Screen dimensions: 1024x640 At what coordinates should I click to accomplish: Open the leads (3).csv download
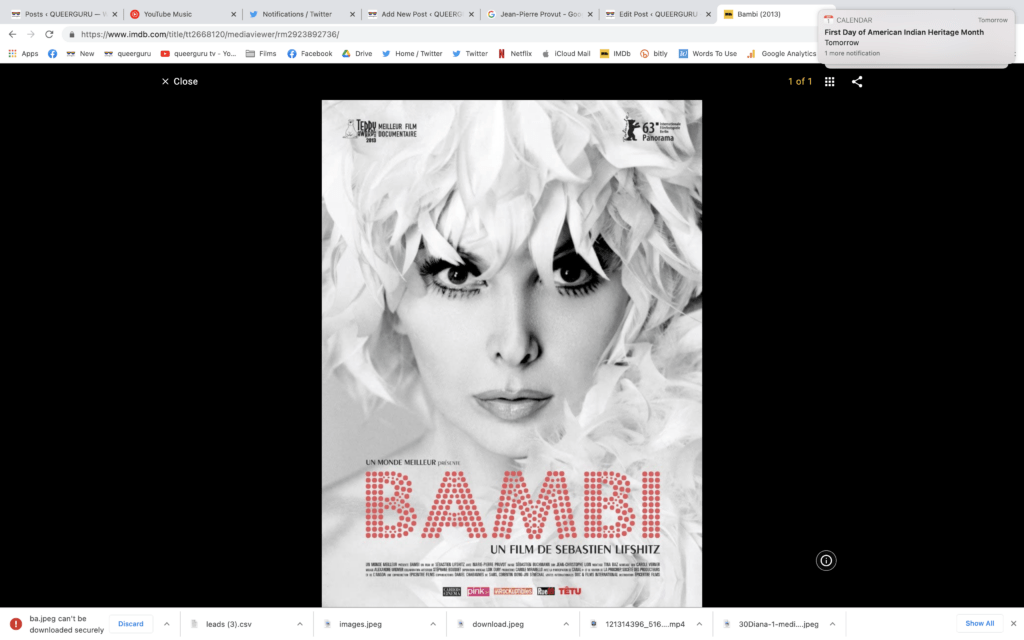point(229,624)
